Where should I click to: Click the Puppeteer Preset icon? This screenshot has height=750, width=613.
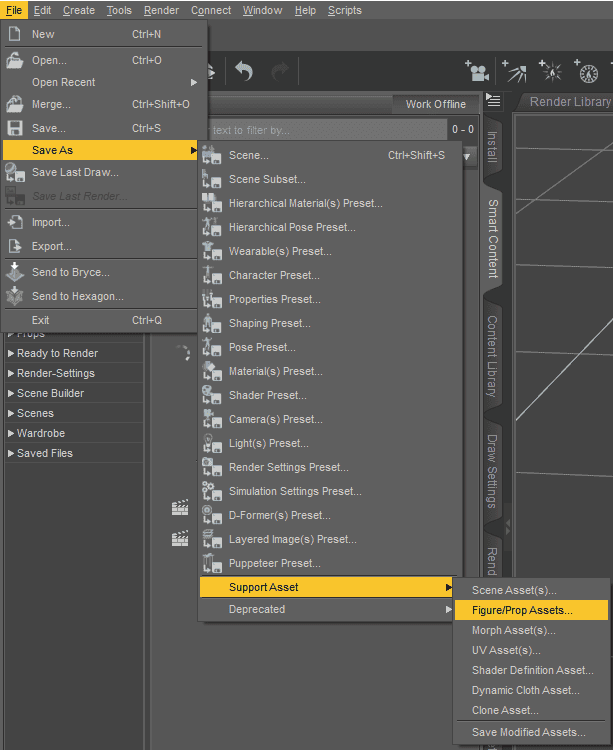tap(211, 563)
